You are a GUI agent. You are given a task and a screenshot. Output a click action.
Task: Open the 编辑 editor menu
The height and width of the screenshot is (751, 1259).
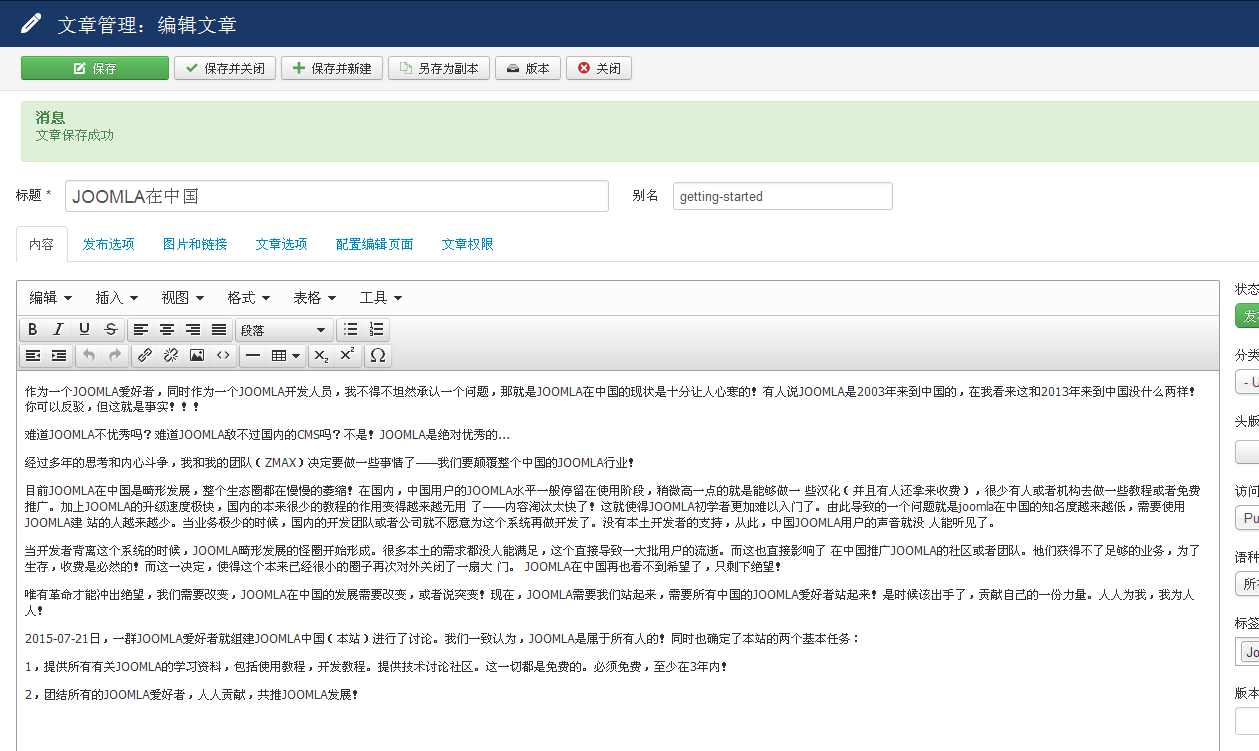point(51,298)
